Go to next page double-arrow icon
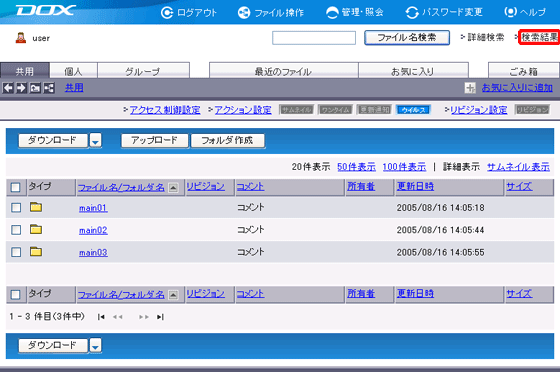 coord(144,317)
